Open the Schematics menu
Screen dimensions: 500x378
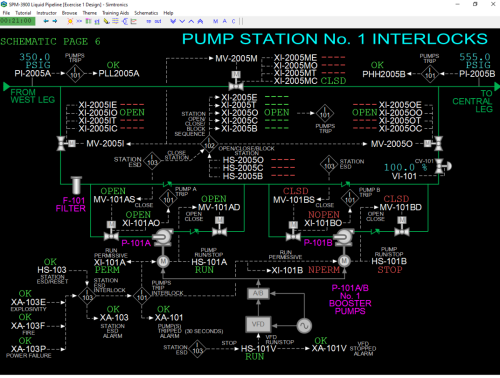pyautogui.click(x=146, y=13)
